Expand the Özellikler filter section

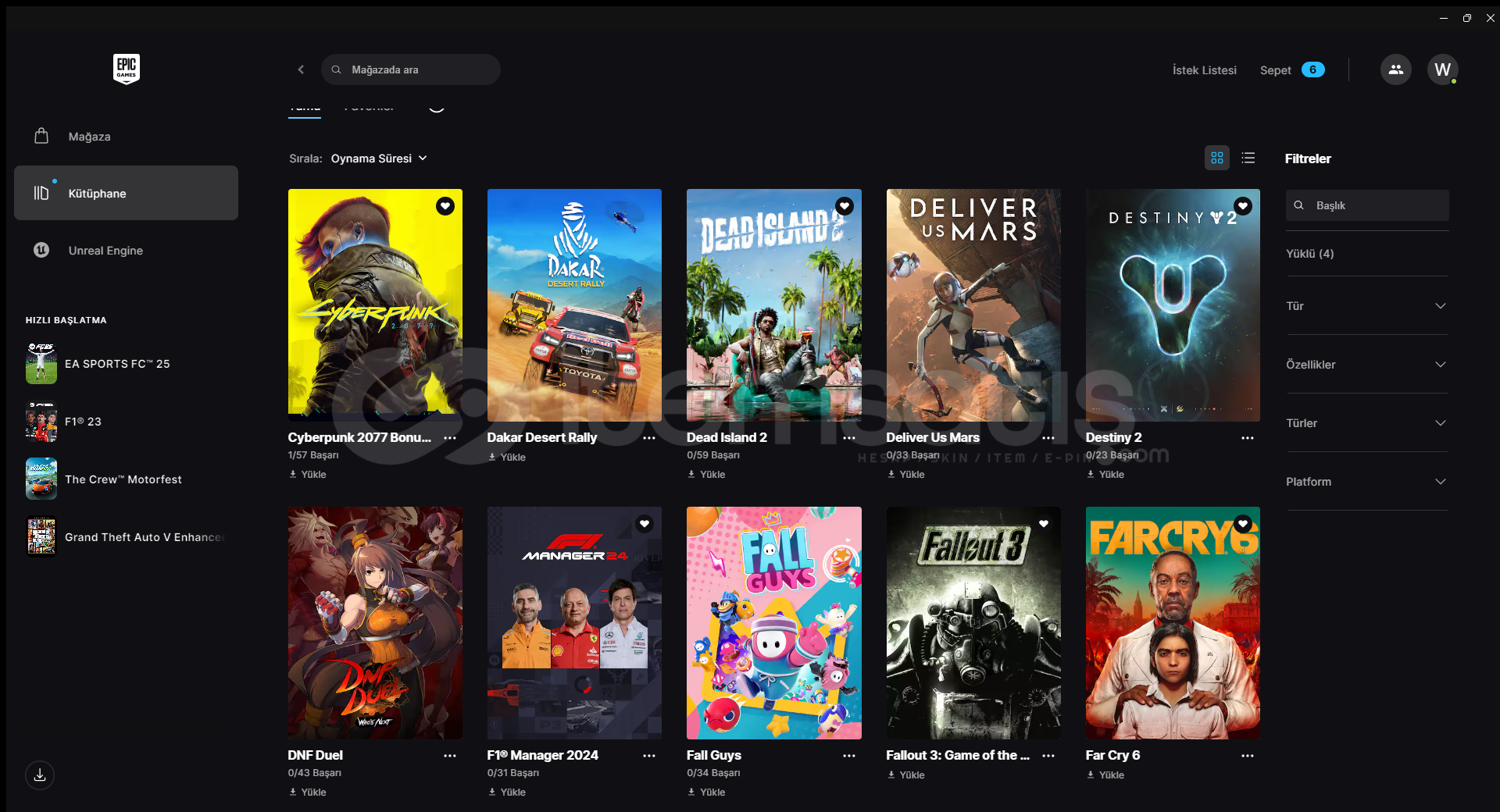click(1366, 365)
